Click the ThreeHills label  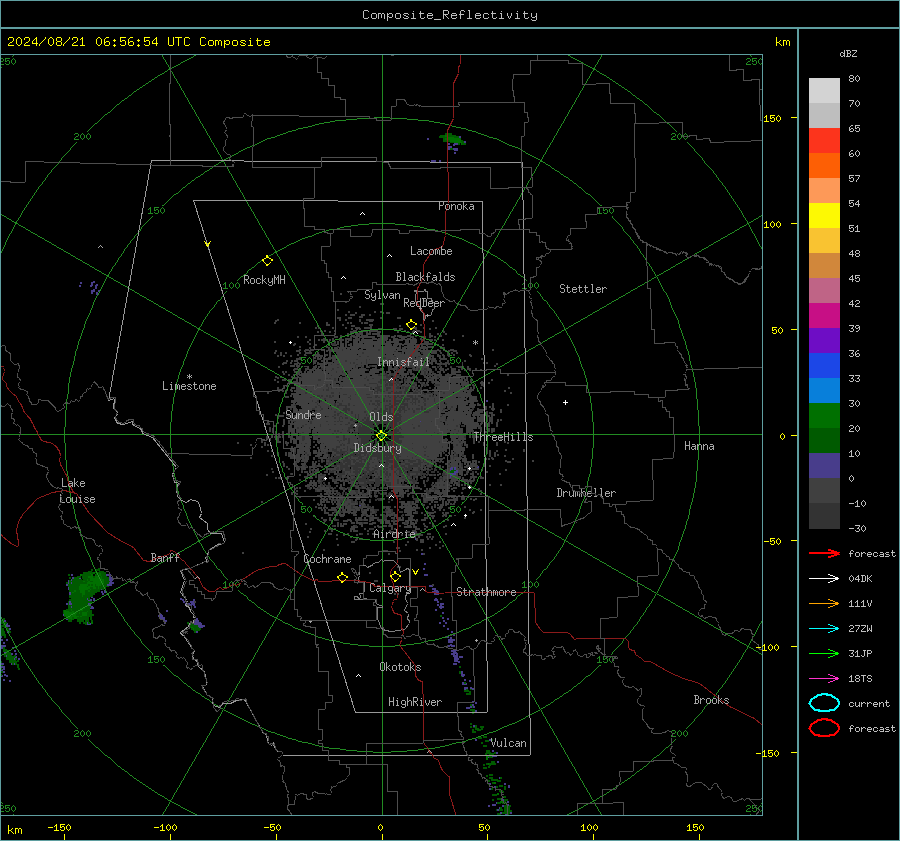pyautogui.click(x=503, y=437)
